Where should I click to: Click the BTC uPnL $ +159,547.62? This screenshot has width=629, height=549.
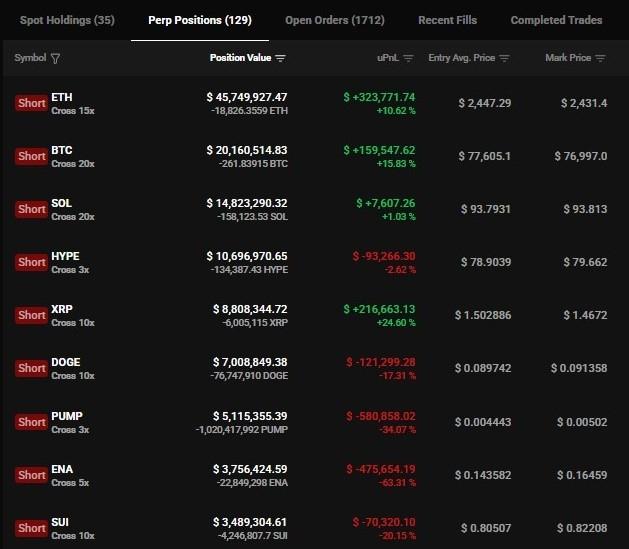pos(379,150)
